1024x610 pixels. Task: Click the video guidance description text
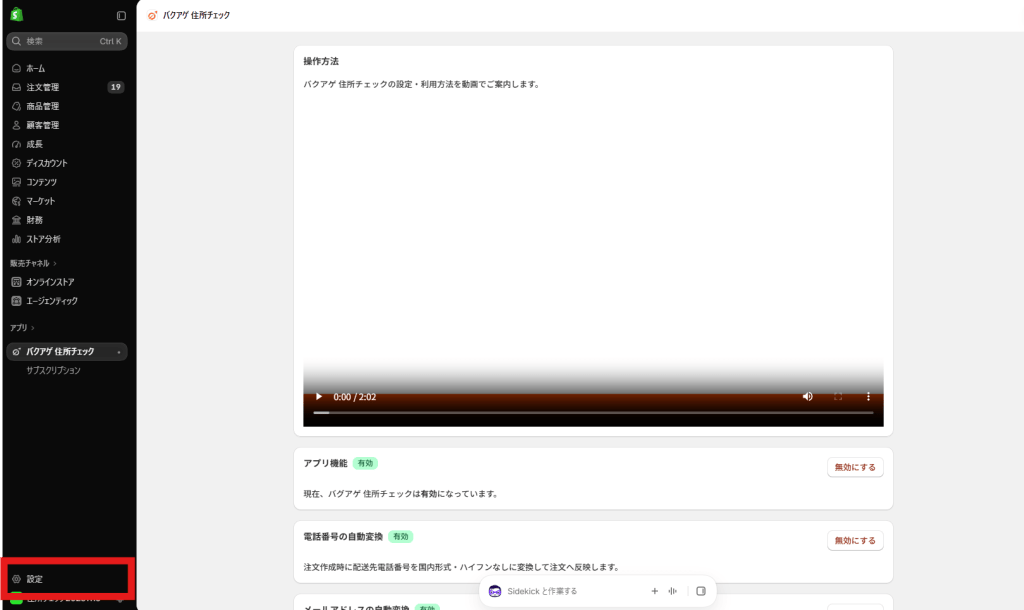[423, 84]
